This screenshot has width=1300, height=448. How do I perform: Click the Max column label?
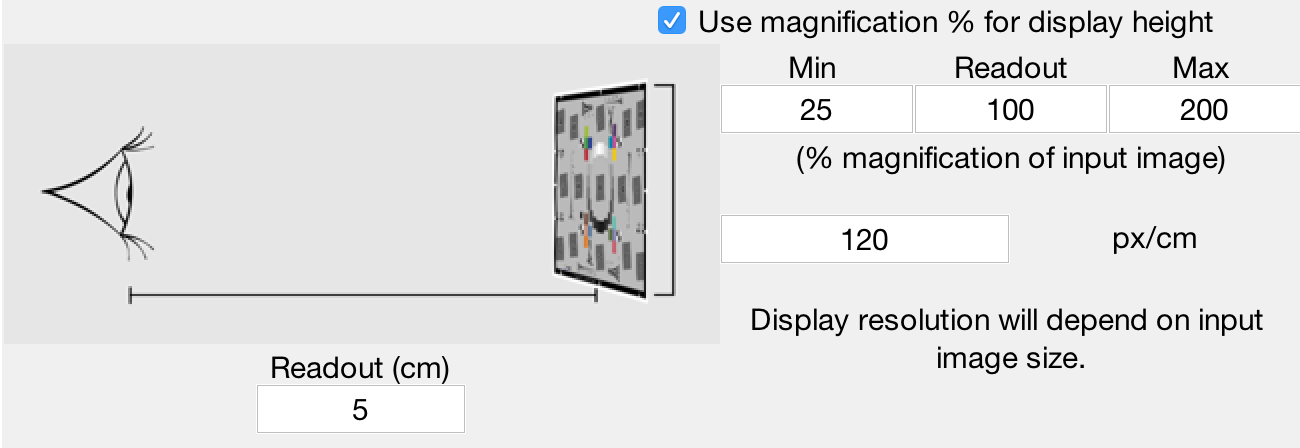(1201, 68)
